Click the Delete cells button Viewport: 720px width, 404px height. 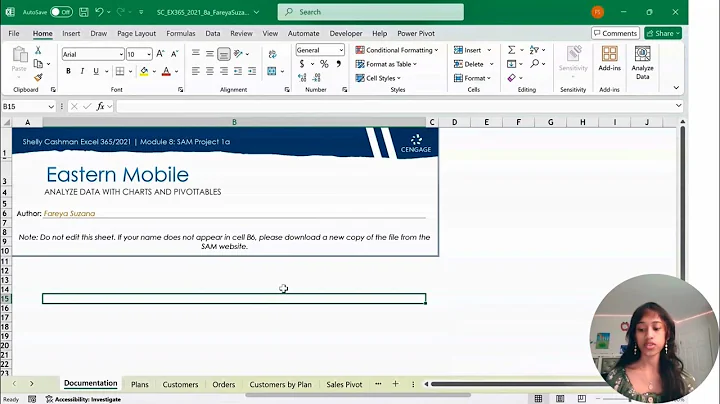tap(473, 64)
